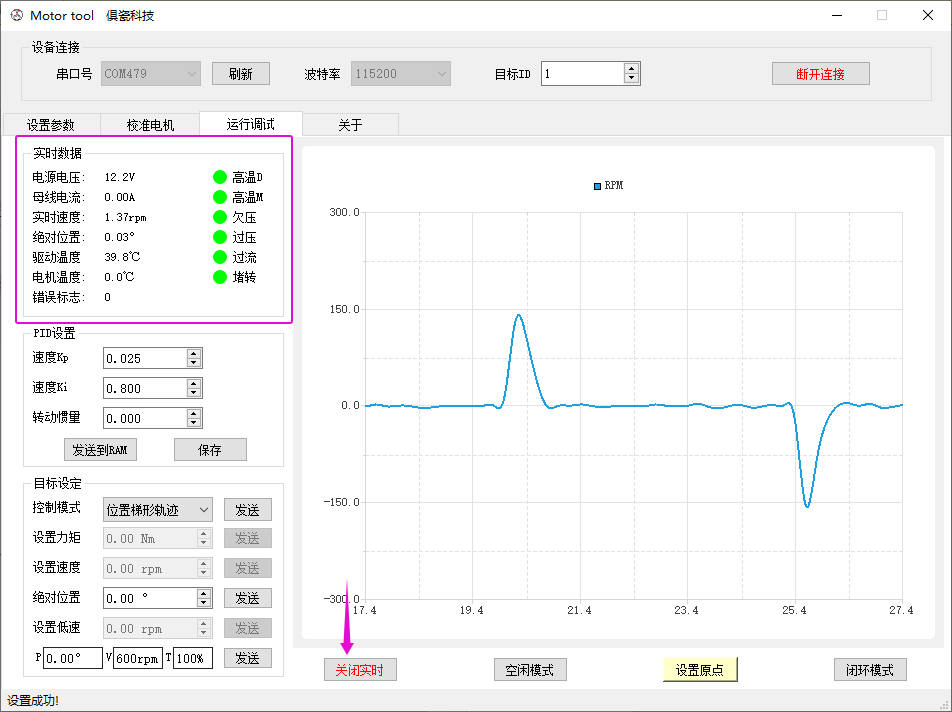Click the 转动惯量 value field
Viewport: 952px width, 712px height.
pyautogui.click(x=145, y=418)
